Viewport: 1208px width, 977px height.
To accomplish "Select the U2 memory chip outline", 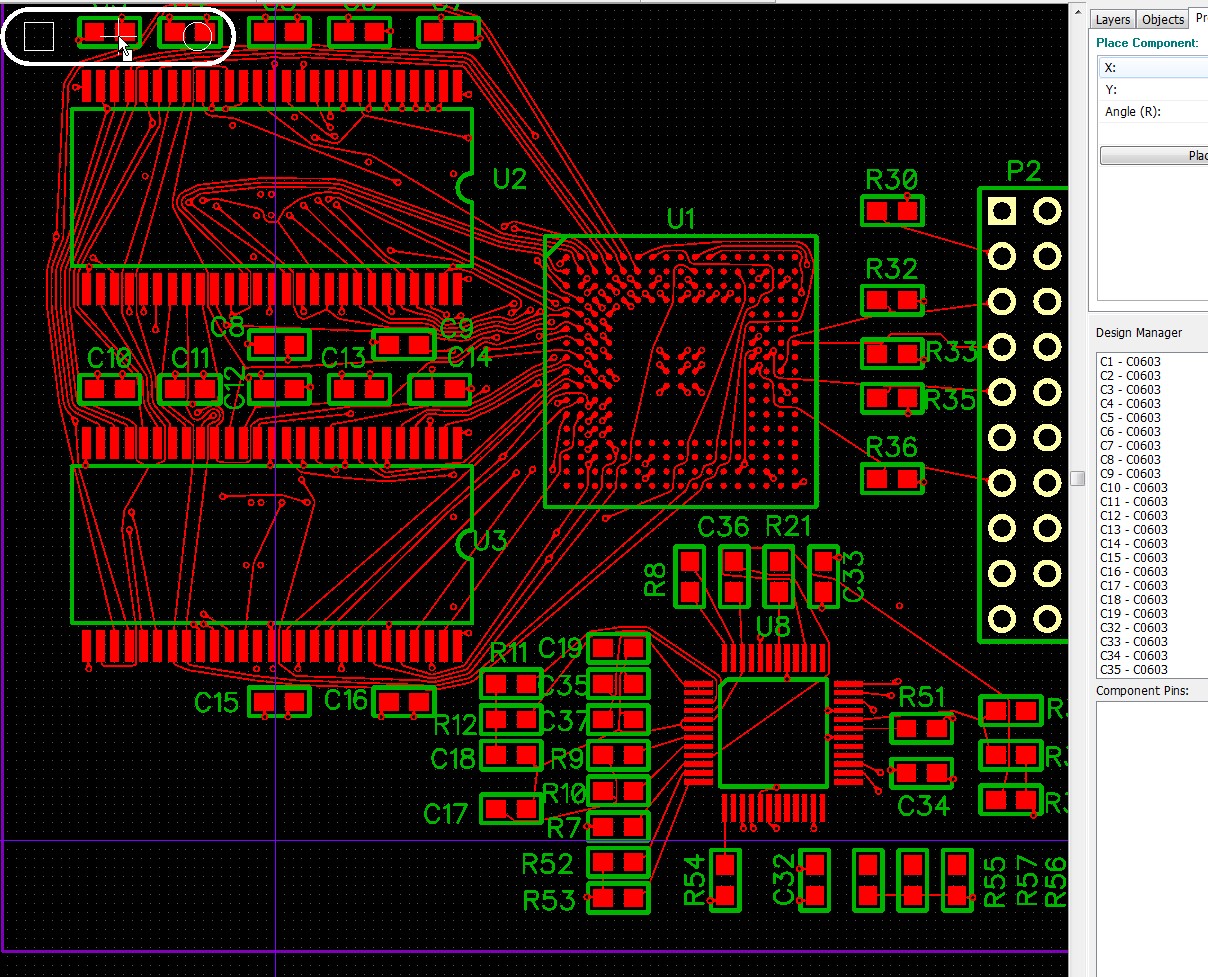I will (x=271, y=187).
